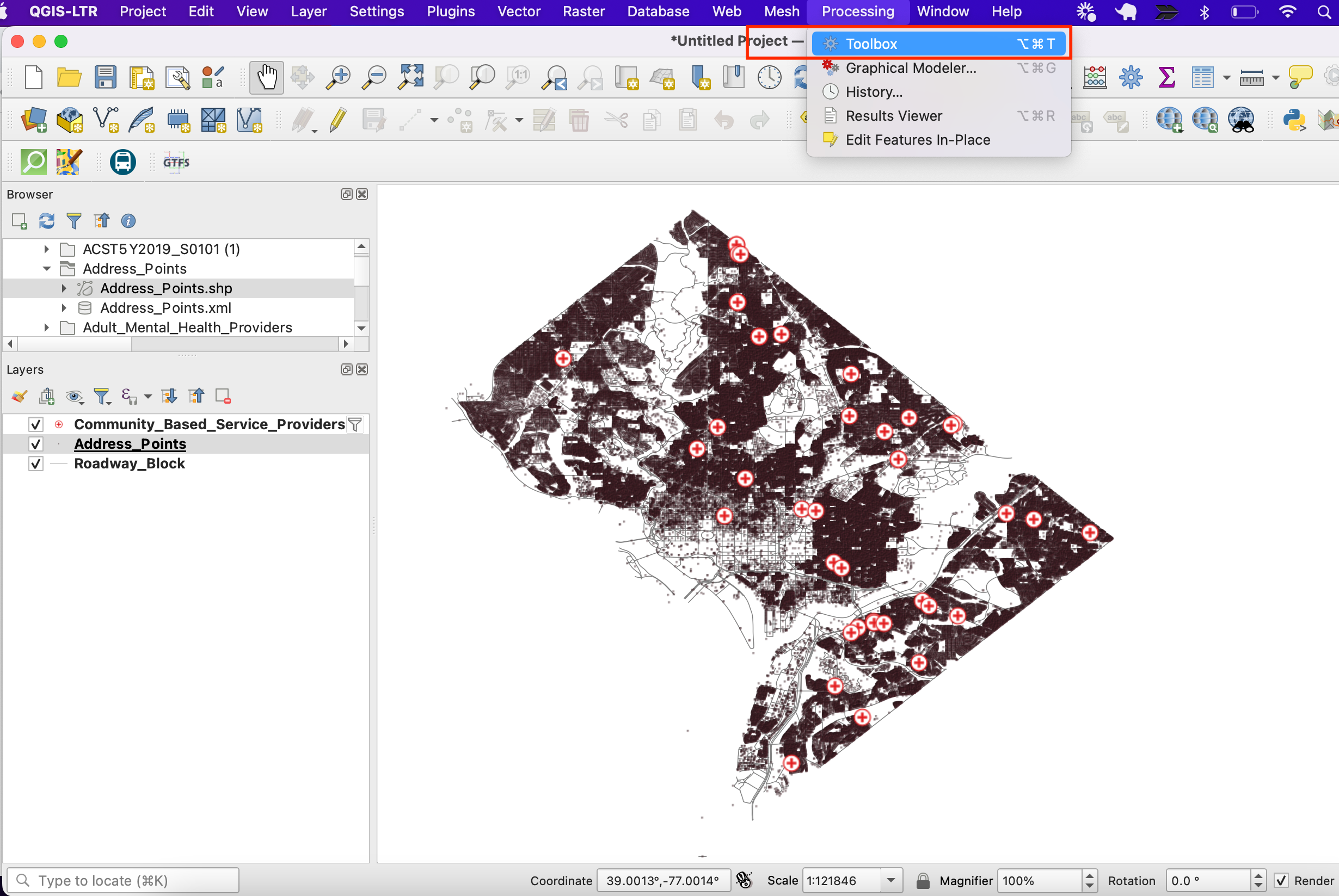The width and height of the screenshot is (1339, 896).
Task: Open the Vector menu
Action: [x=518, y=11]
